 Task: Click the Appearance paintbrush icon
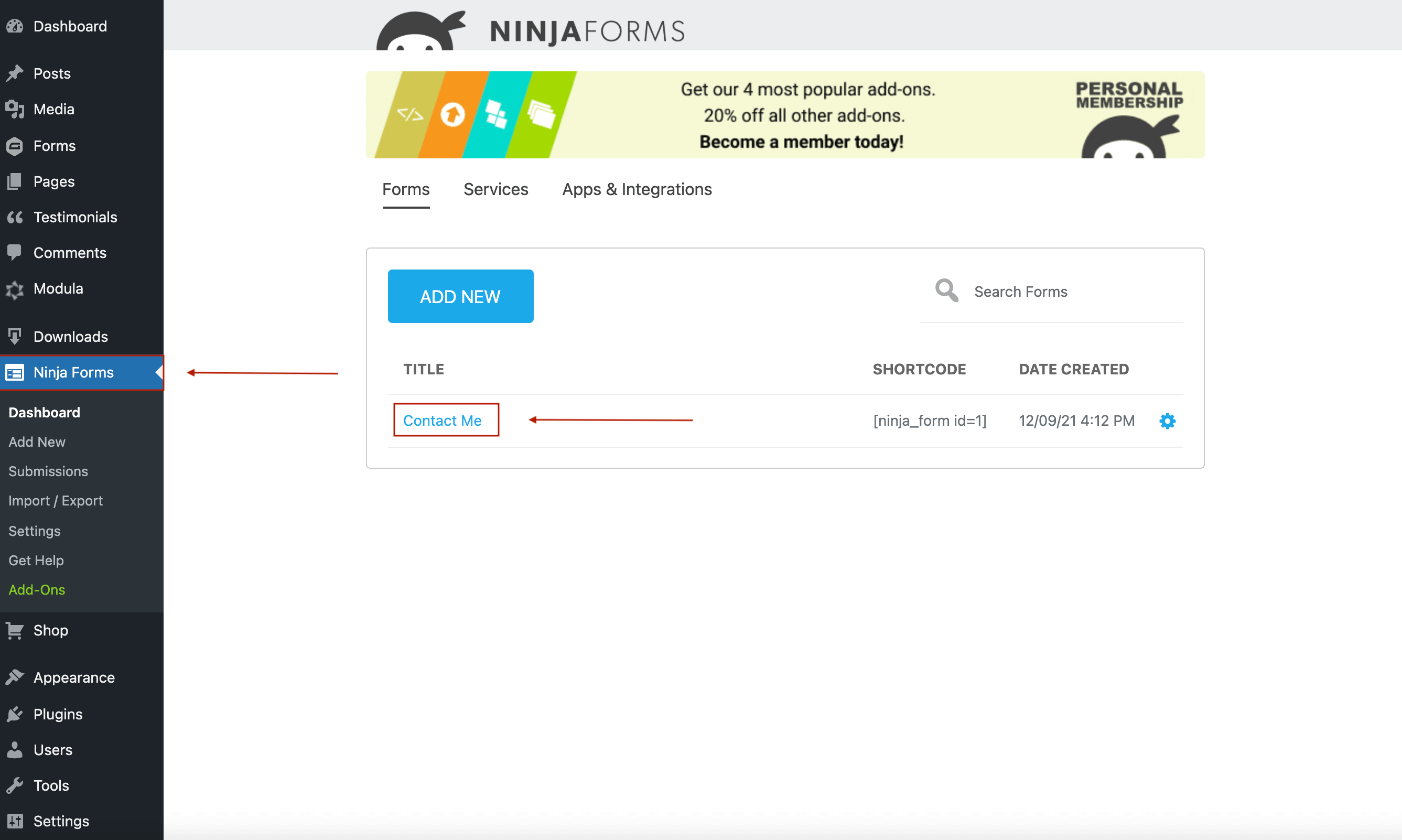[x=15, y=677]
